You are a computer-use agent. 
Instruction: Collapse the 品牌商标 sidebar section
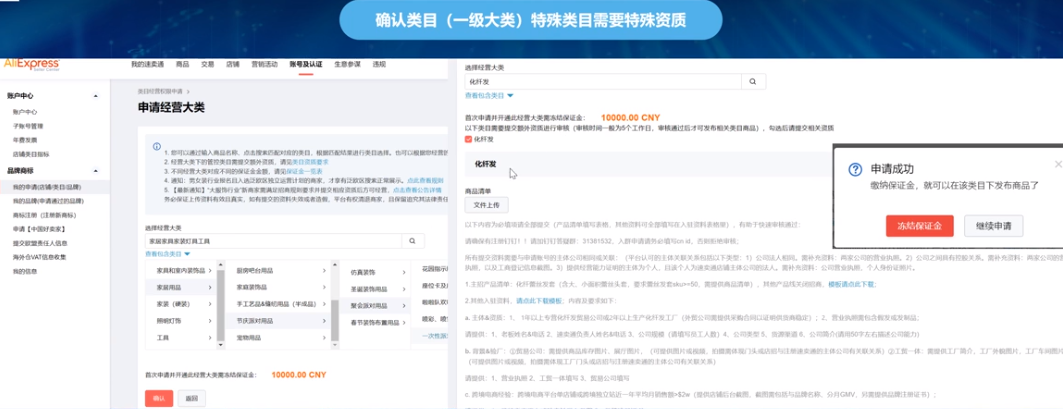tap(95, 171)
